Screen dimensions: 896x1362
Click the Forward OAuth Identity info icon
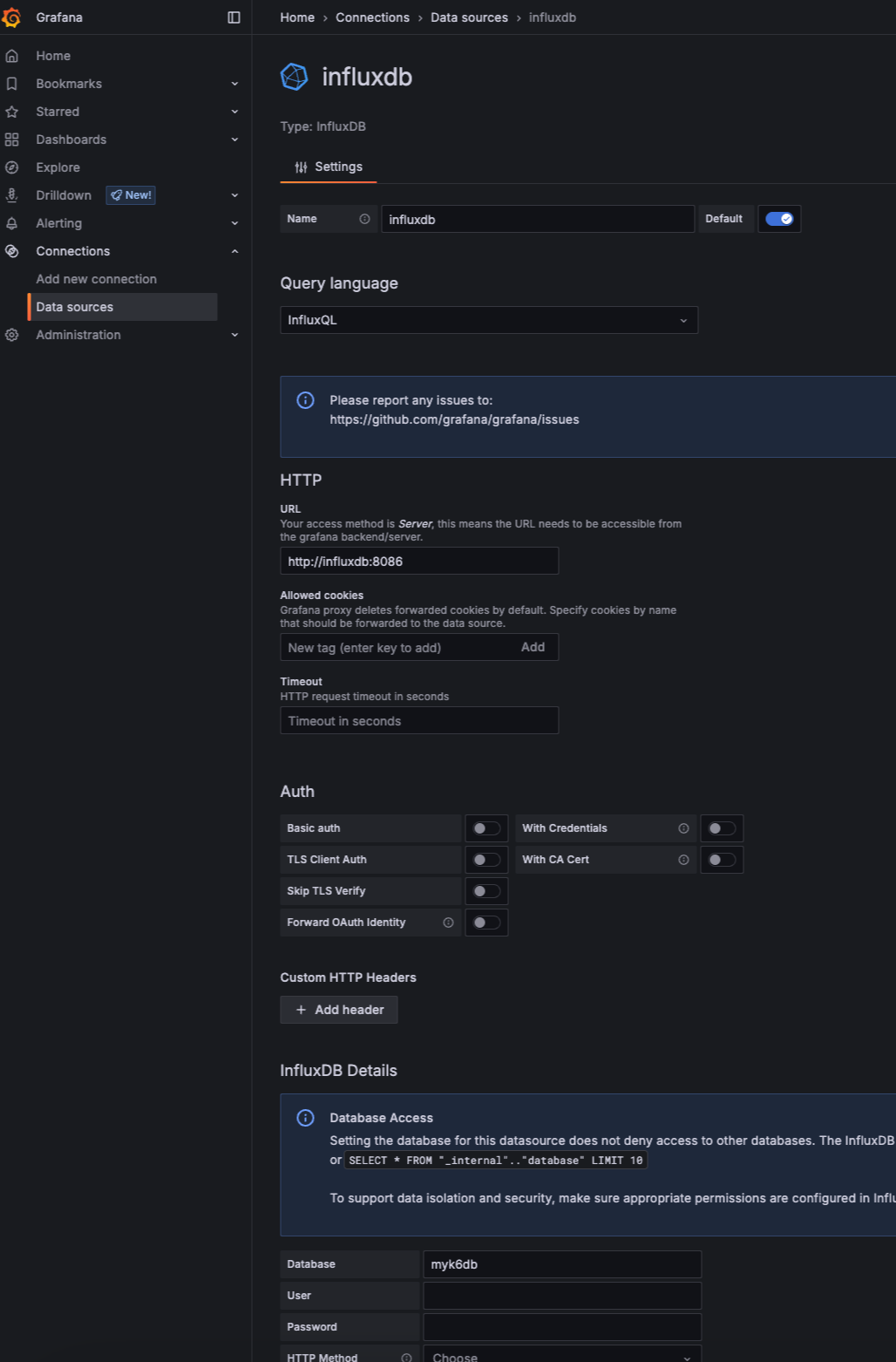click(x=448, y=923)
